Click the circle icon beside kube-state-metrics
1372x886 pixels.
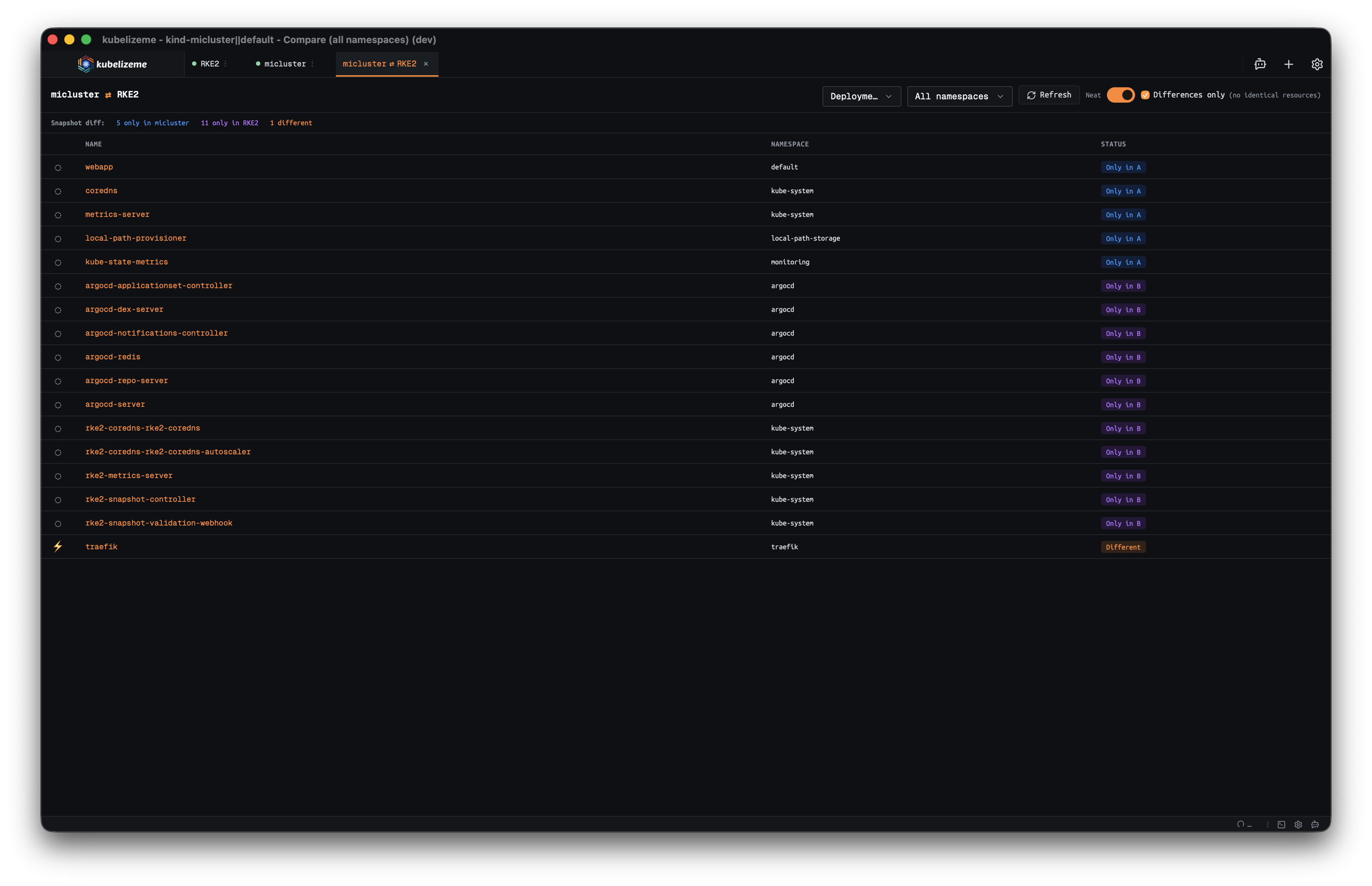point(58,262)
